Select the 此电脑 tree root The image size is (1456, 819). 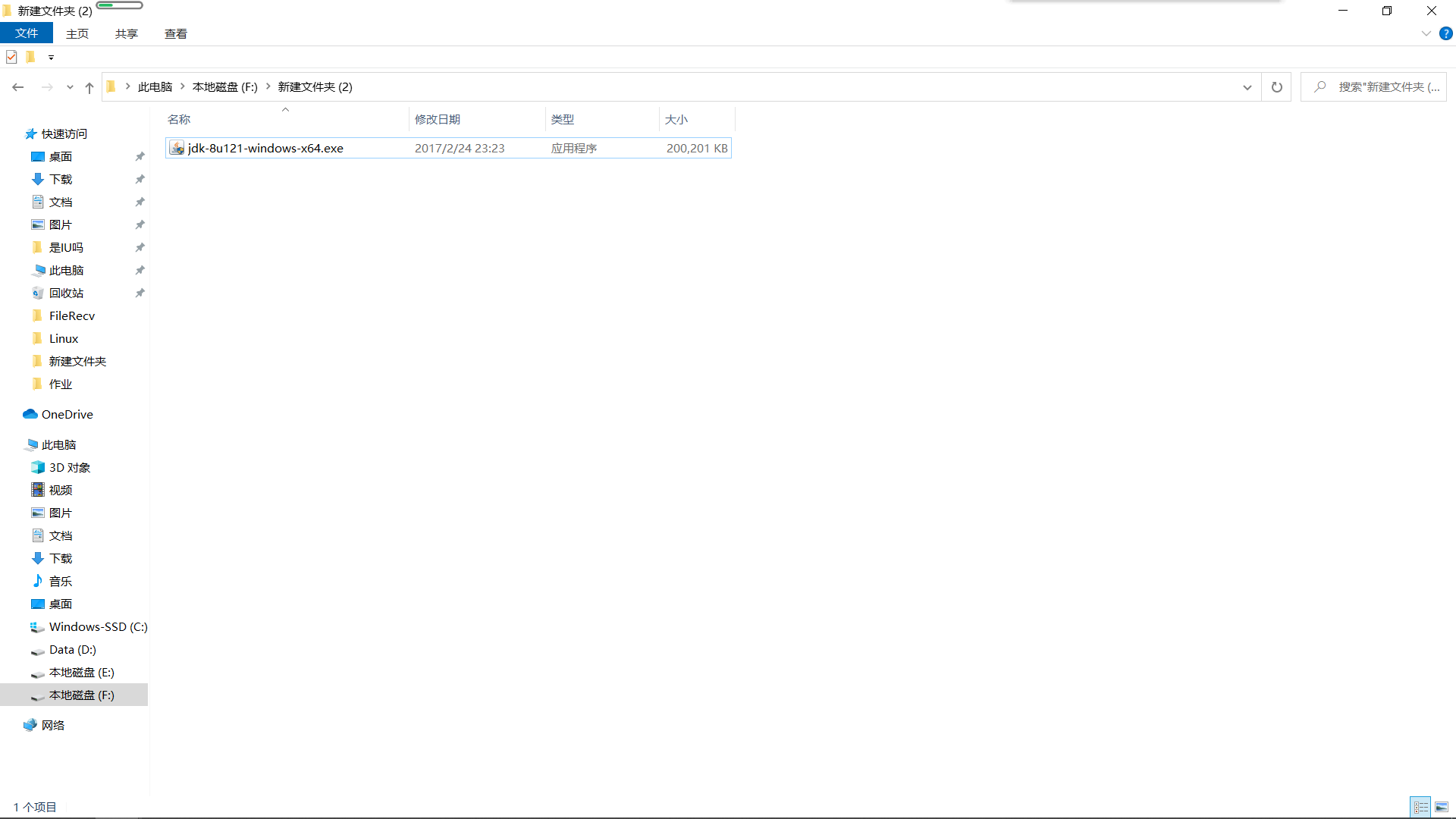click(59, 444)
